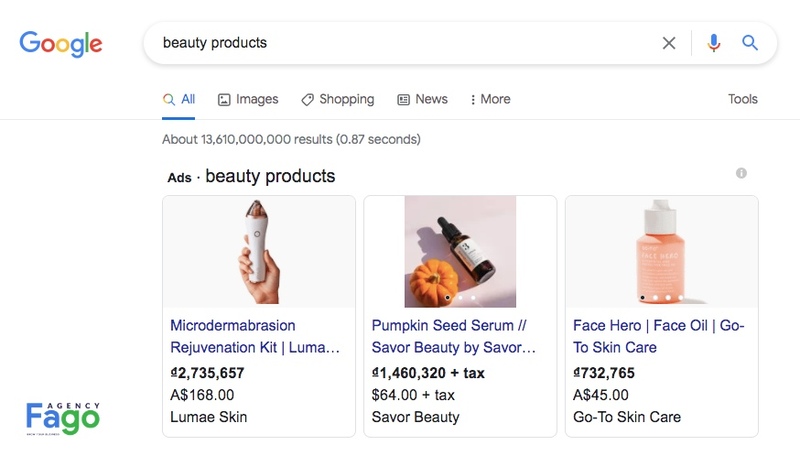Screen dimensions: 800x456
Task: Click the microdermabrasion device product image
Action: tap(259, 251)
